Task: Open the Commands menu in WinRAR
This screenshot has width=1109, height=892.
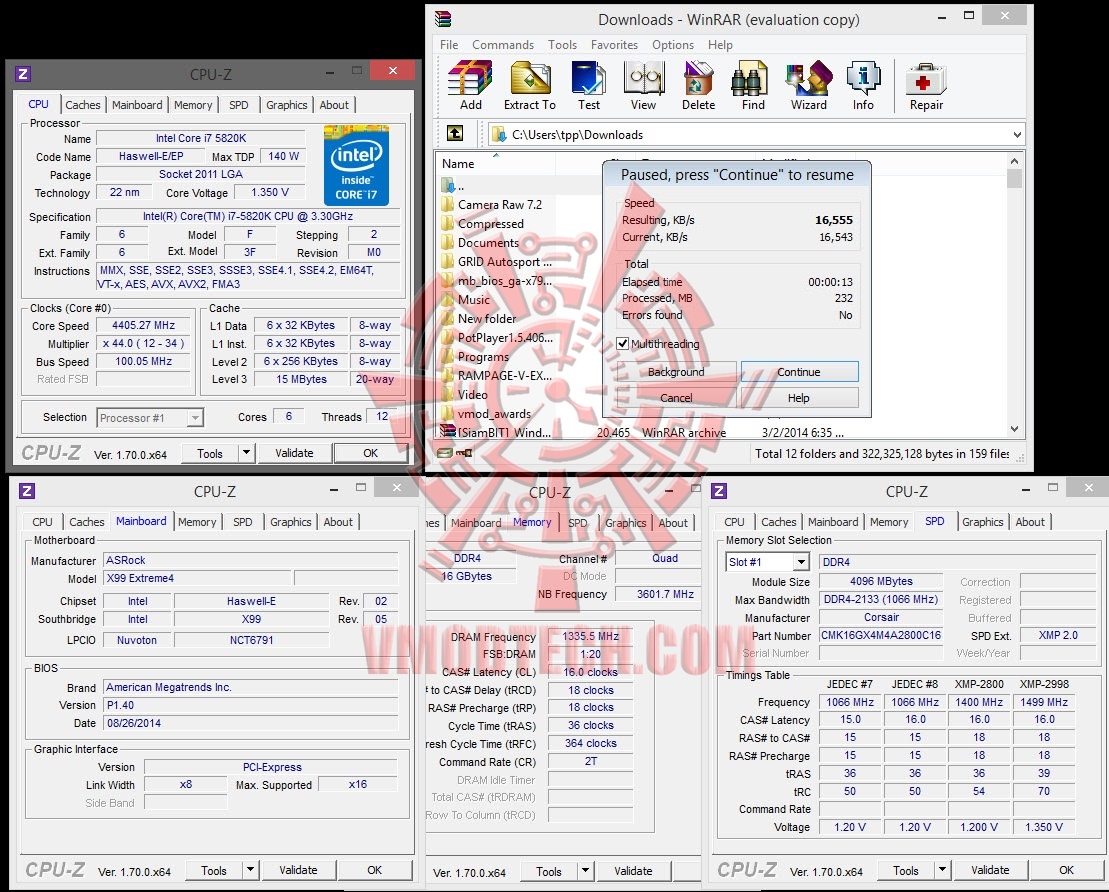Action: tap(503, 45)
